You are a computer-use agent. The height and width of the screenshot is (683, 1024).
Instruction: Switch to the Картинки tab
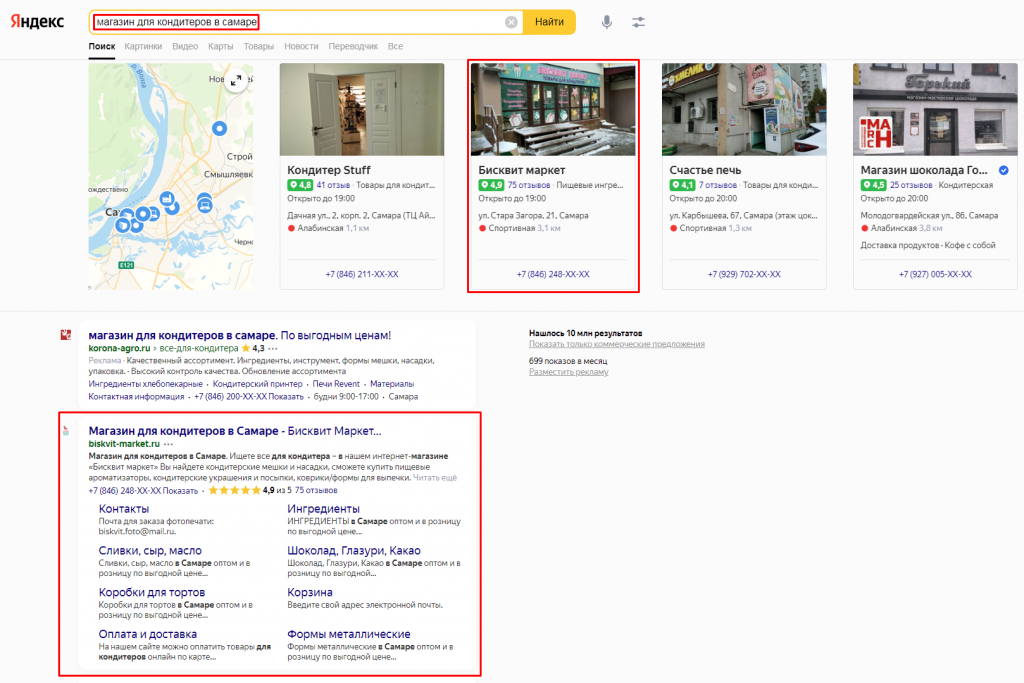point(143,46)
